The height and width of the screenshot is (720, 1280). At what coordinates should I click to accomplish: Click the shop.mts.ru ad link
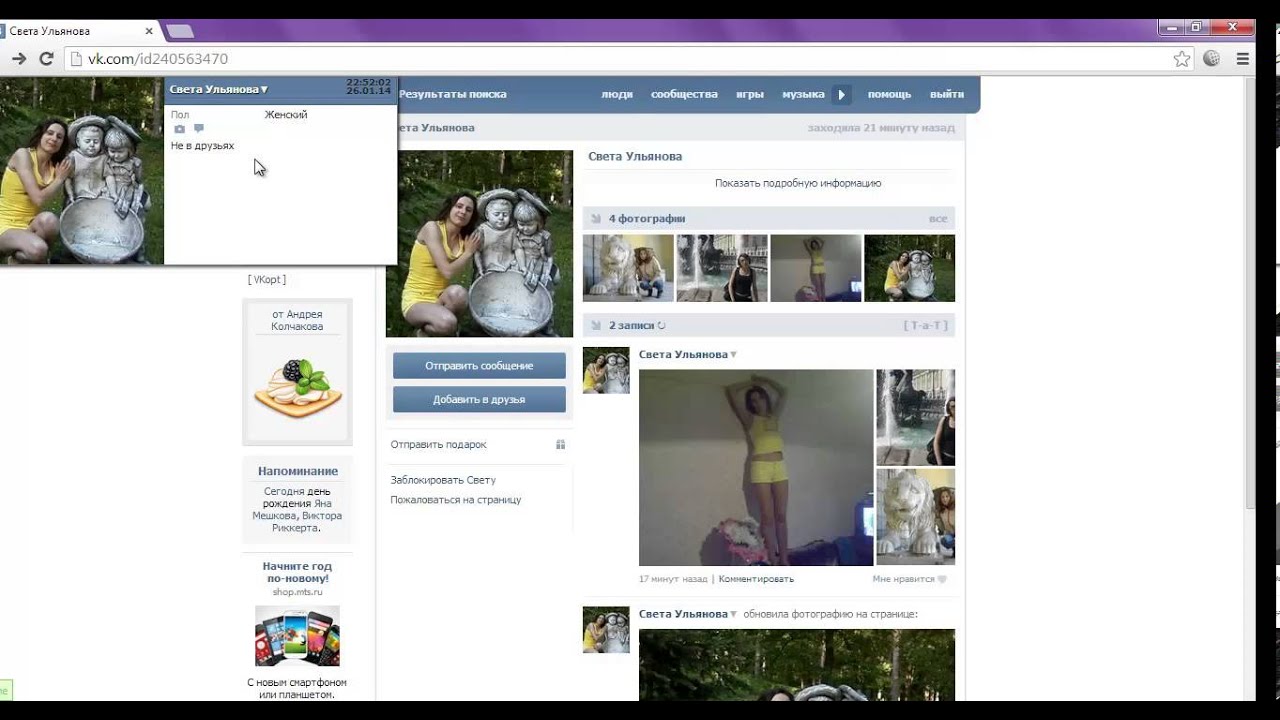click(x=297, y=592)
